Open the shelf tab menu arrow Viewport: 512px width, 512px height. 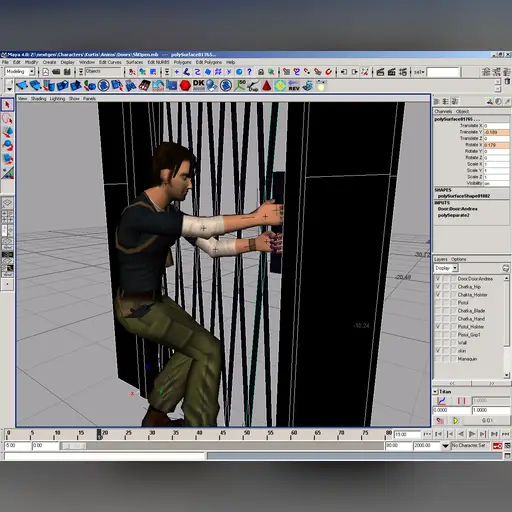9,89
